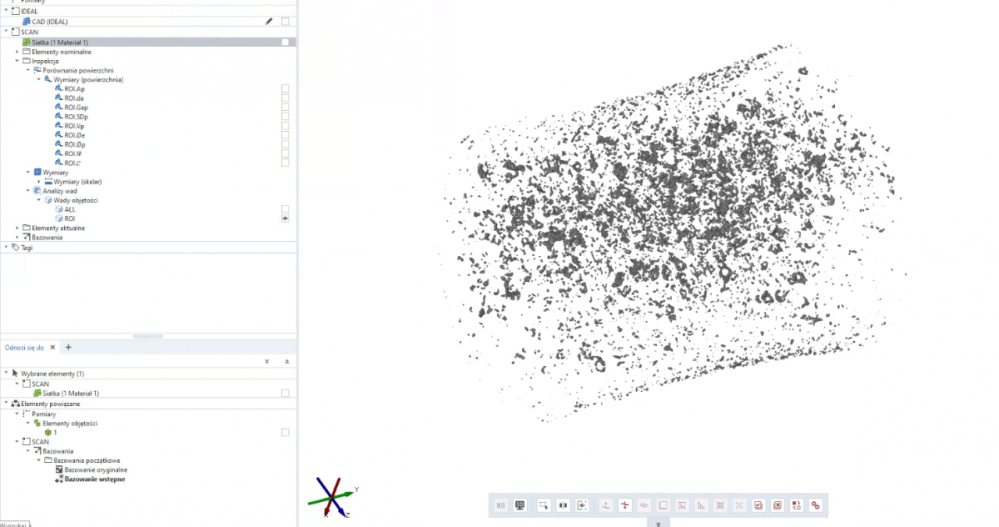Check the visibility box for ROI.Ap
999x527 pixels.
(285, 89)
